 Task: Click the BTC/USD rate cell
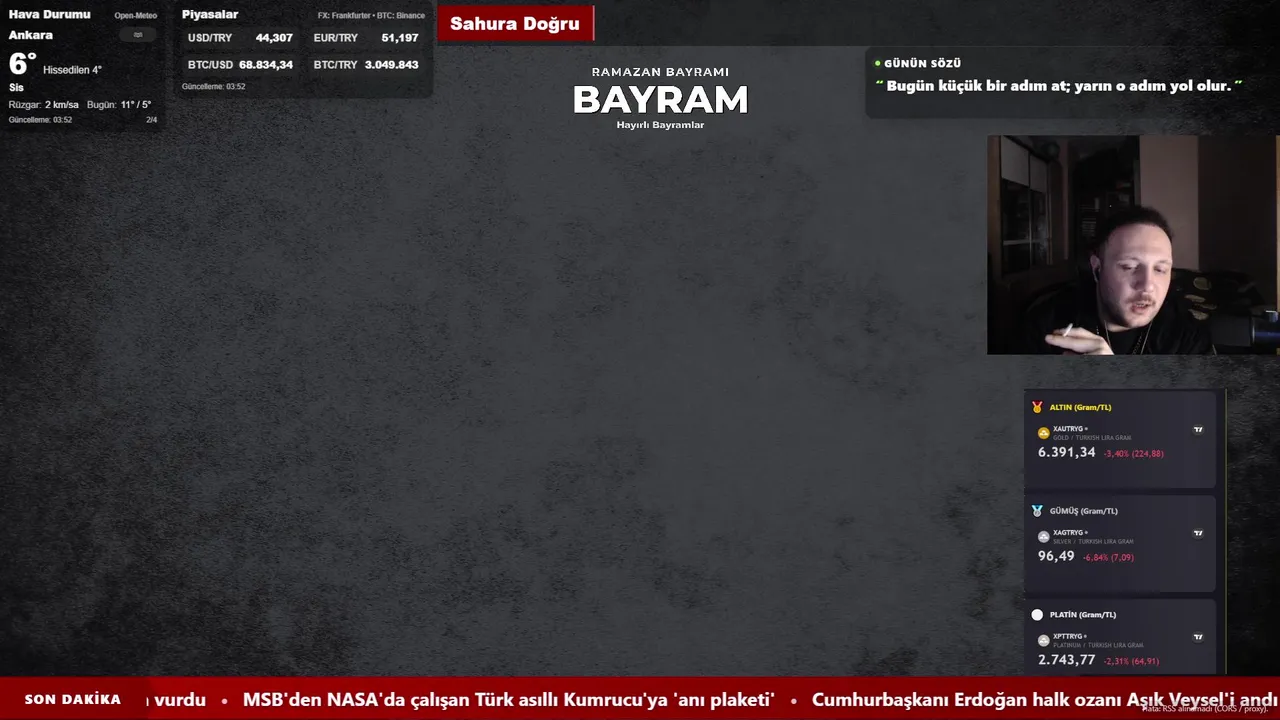(240, 65)
